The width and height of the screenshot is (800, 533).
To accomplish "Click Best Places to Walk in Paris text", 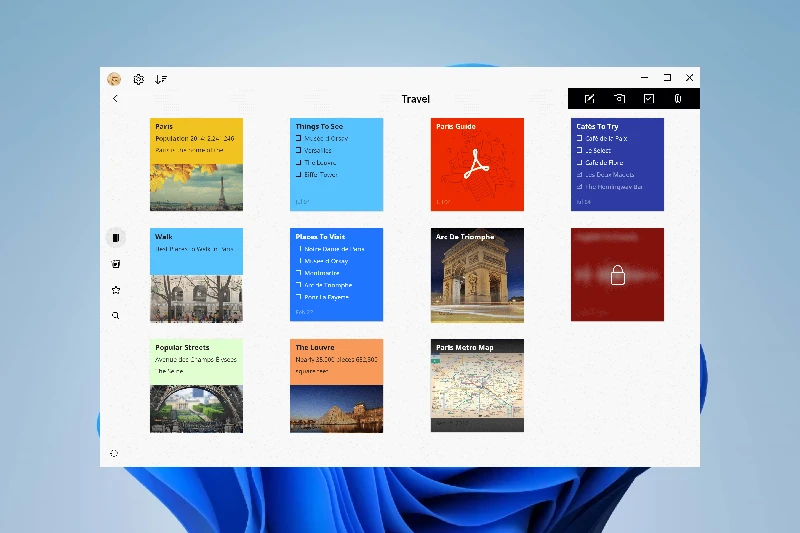I will pos(194,249).
